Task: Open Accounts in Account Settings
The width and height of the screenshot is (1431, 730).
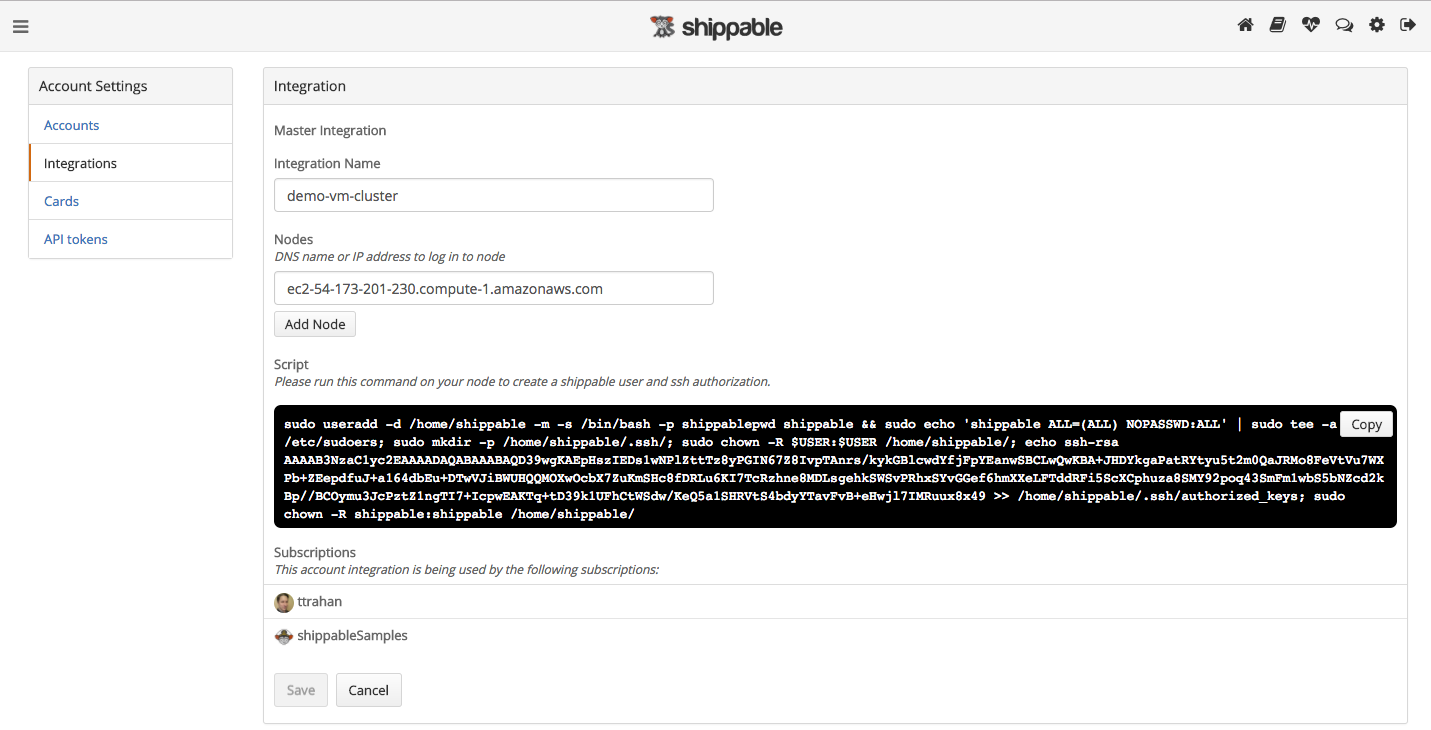Action: point(131,125)
